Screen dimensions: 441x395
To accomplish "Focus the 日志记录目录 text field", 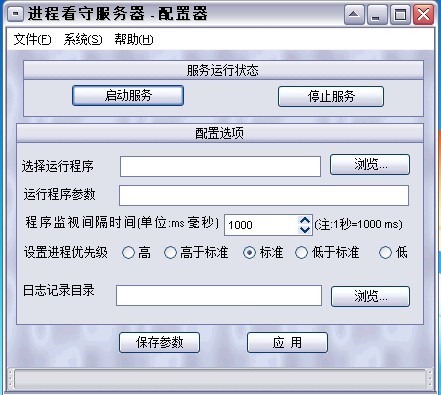I will point(219,295).
